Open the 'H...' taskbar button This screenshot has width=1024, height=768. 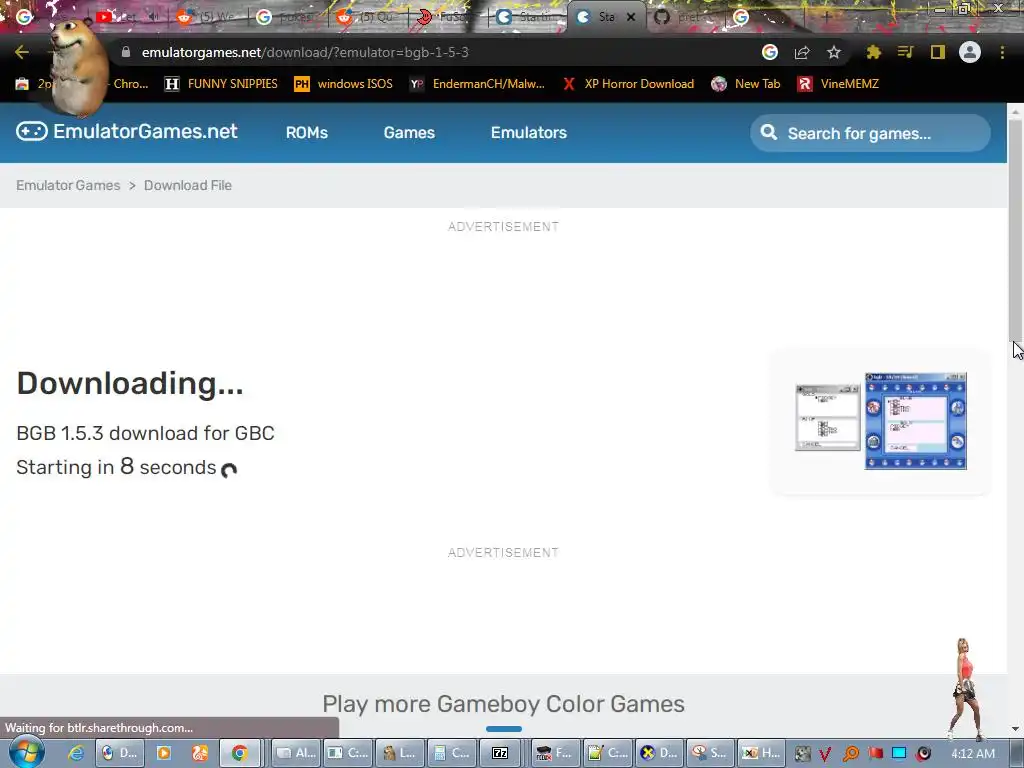pos(762,753)
